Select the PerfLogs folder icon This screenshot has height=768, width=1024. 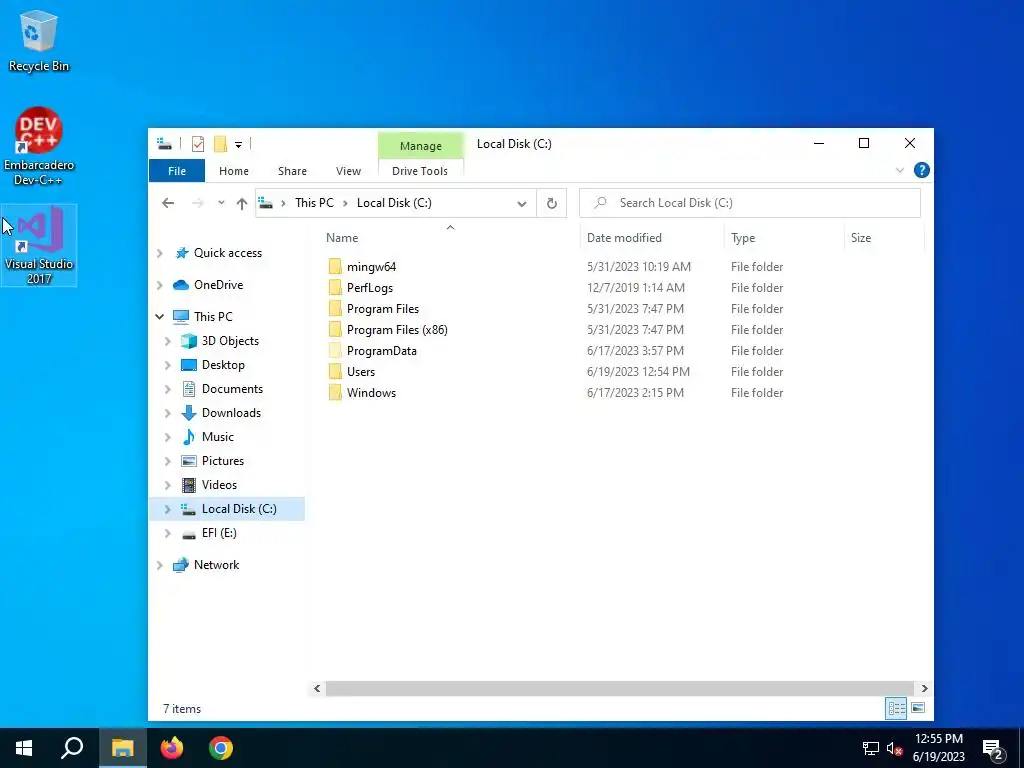[335, 287]
